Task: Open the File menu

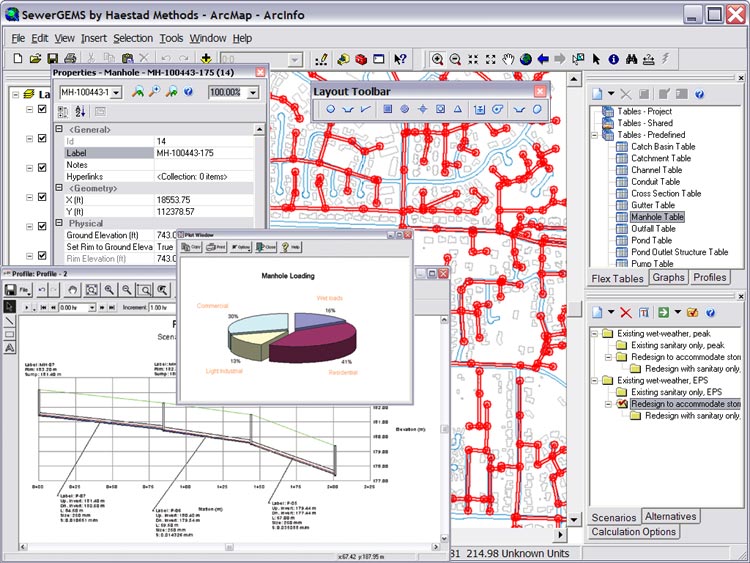Action: (x=18, y=38)
